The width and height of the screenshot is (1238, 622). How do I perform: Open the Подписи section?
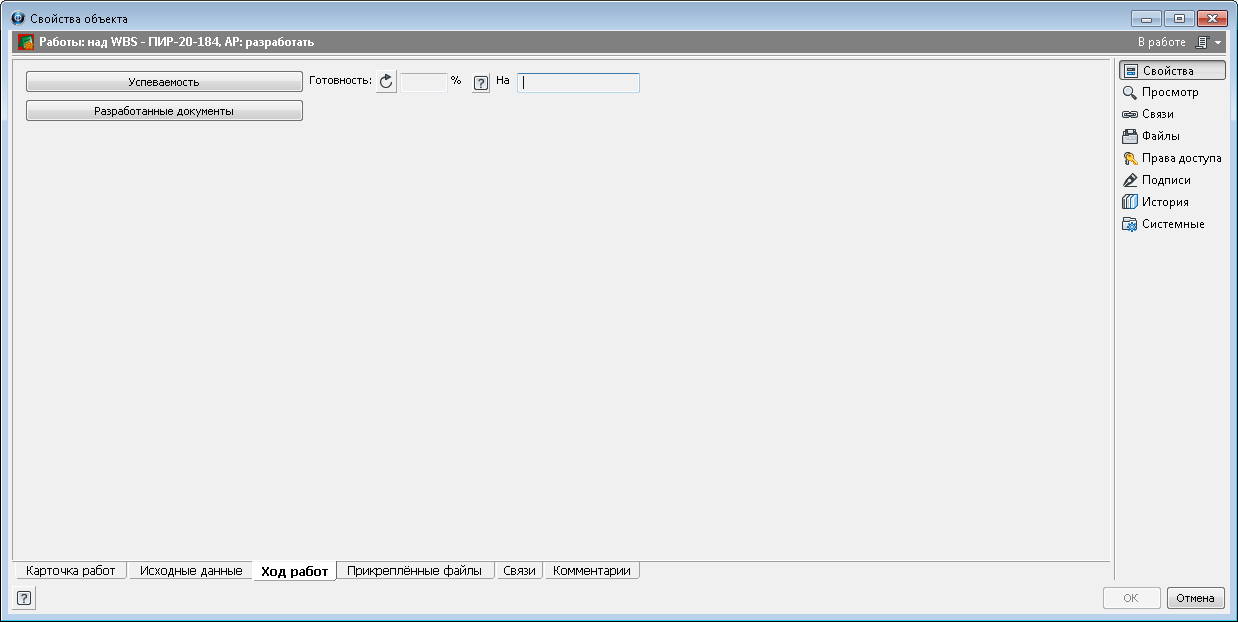pyautogui.click(x=1156, y=181)
